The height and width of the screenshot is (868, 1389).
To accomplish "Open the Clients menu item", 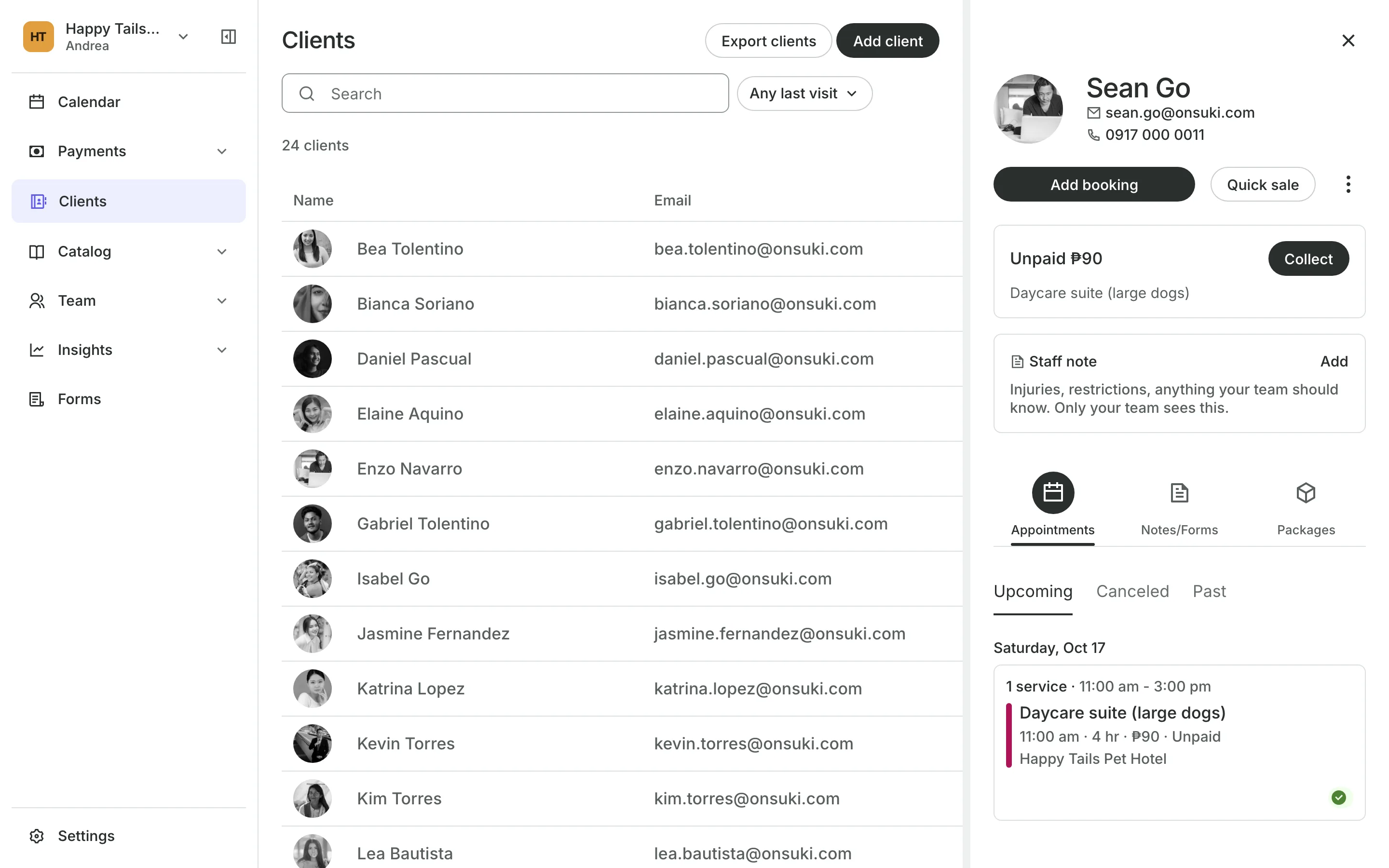I will [x=129, y=201].
